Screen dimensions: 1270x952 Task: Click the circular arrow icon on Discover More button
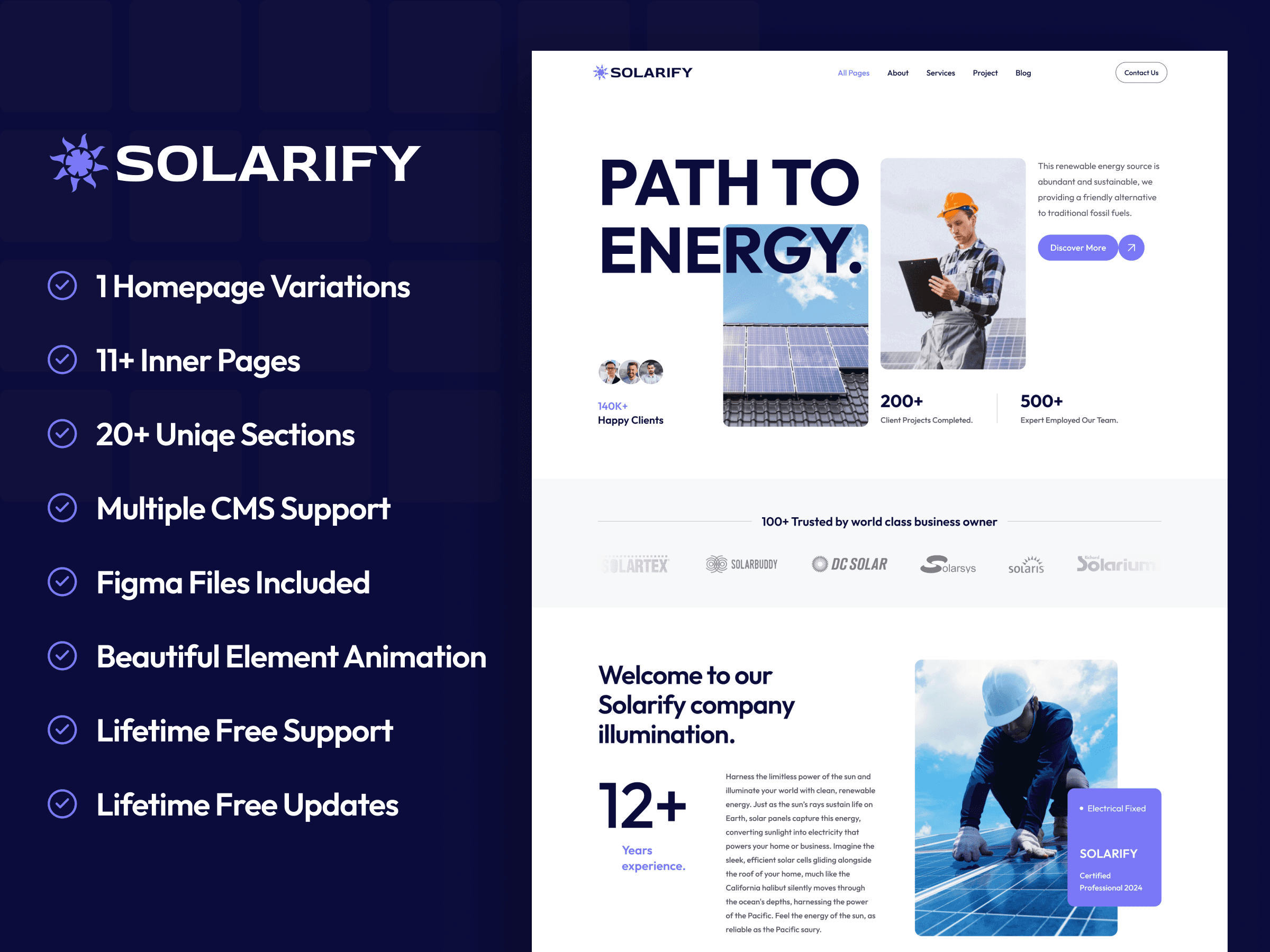pyautogui.click(x=1131, y=248)
